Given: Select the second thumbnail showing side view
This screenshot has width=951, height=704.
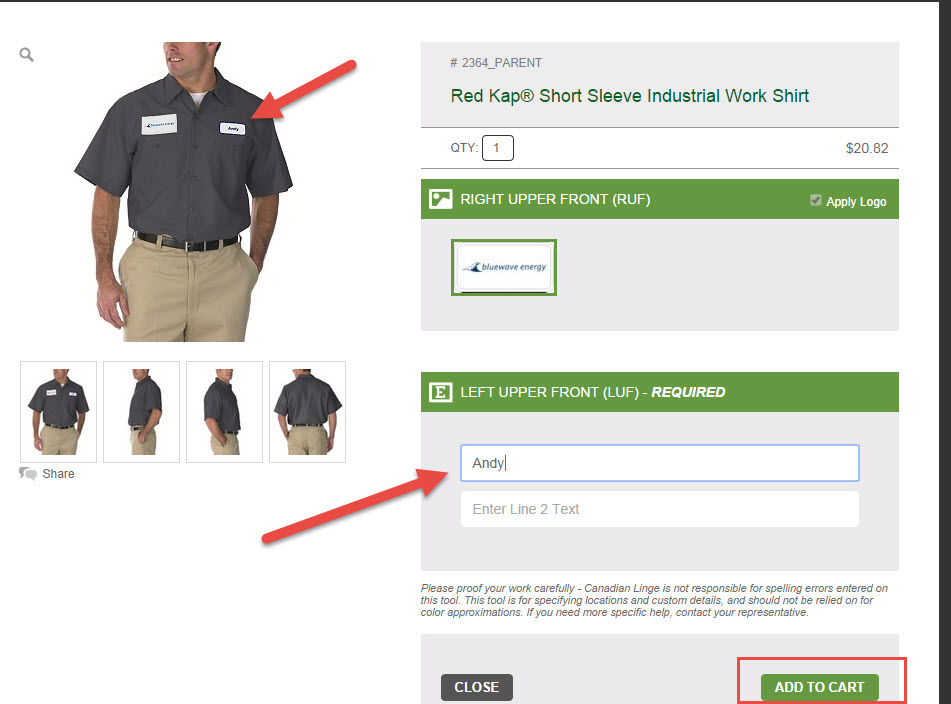Looking at the screenshot, I should (141, 412).
